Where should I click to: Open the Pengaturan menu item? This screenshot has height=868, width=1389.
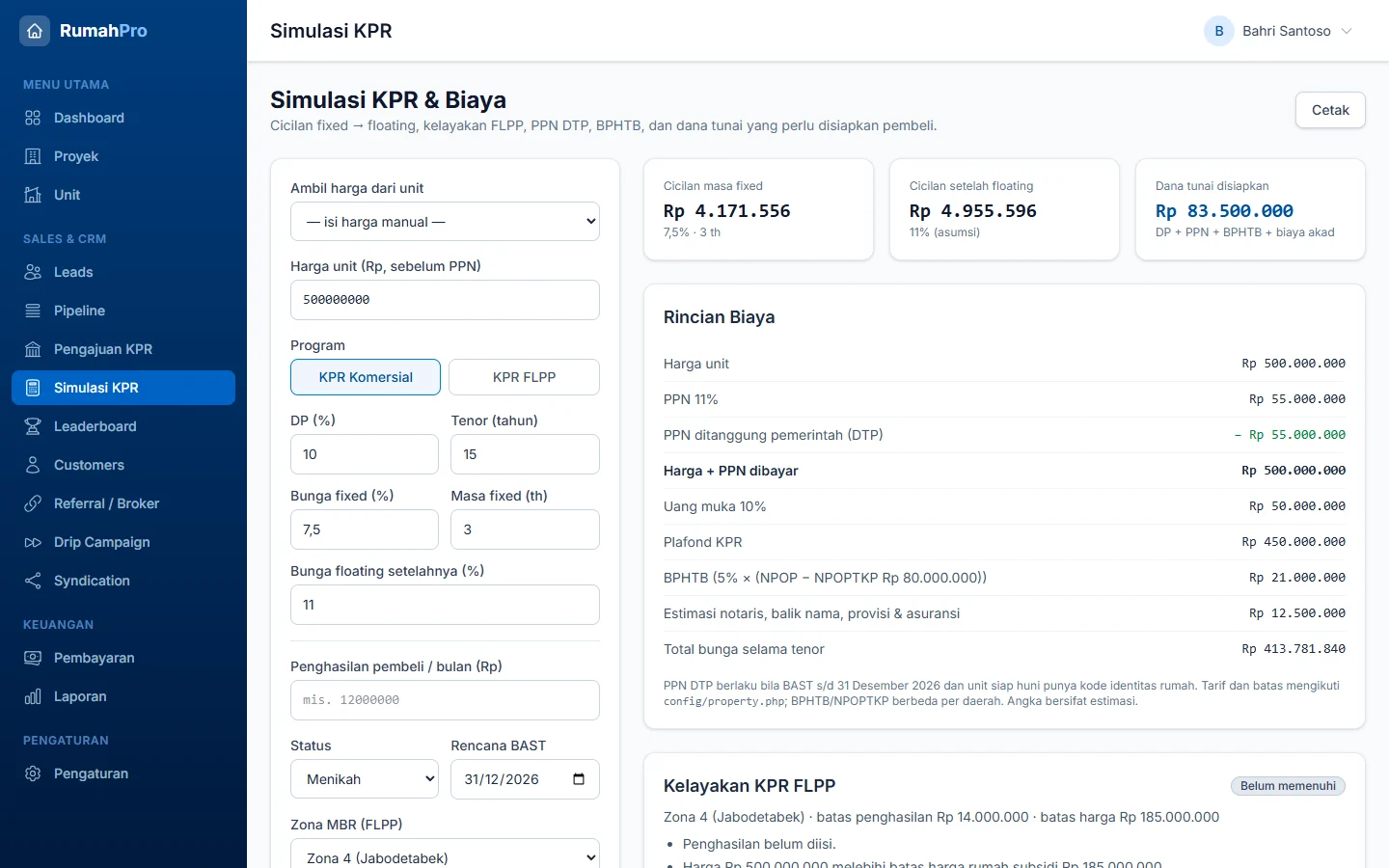123,773
